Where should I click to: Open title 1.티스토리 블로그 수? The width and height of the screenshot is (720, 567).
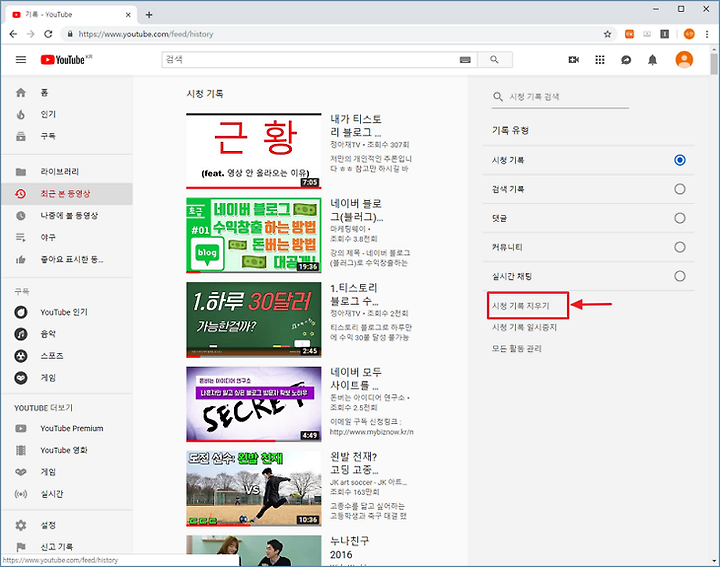tap(354, 294)
